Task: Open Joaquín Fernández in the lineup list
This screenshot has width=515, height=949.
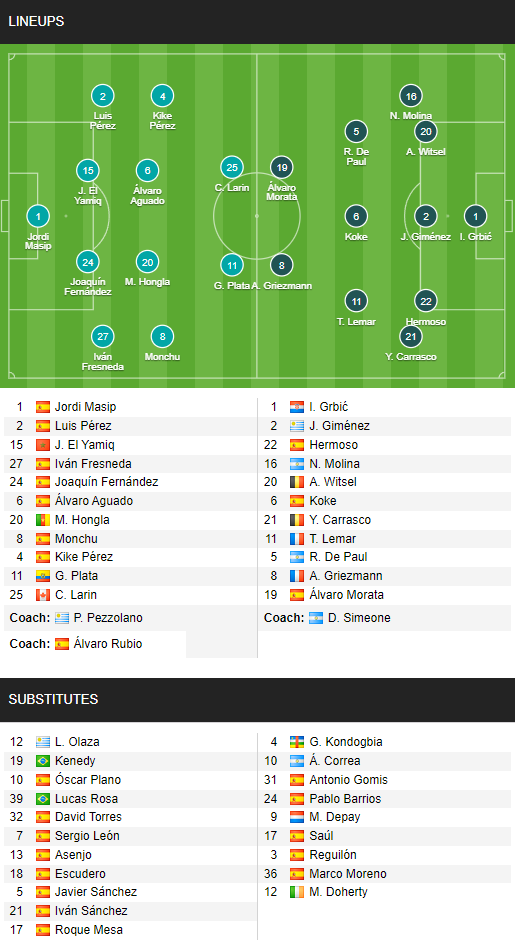Action: (x=107, y=482)
